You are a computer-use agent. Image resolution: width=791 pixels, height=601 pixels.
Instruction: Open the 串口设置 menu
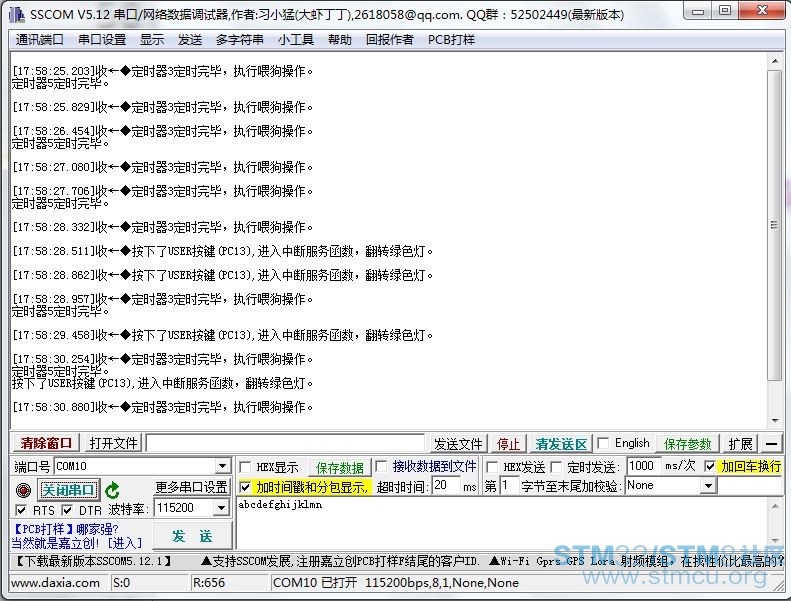[102, 39]
